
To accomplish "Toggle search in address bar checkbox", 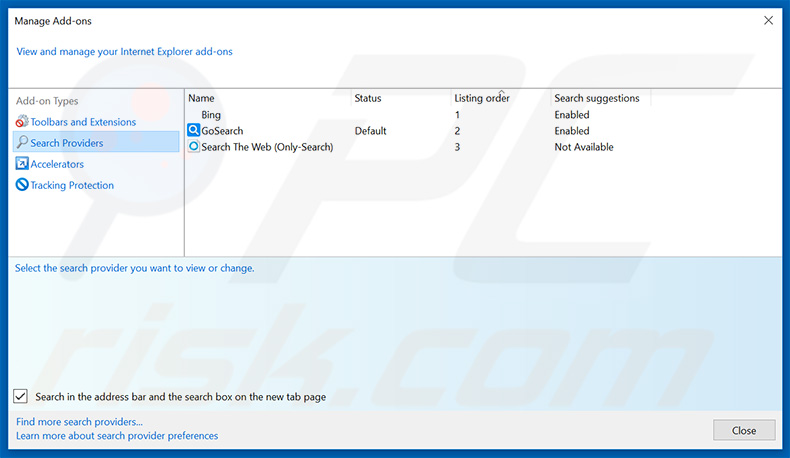I will tap(21, 397).
